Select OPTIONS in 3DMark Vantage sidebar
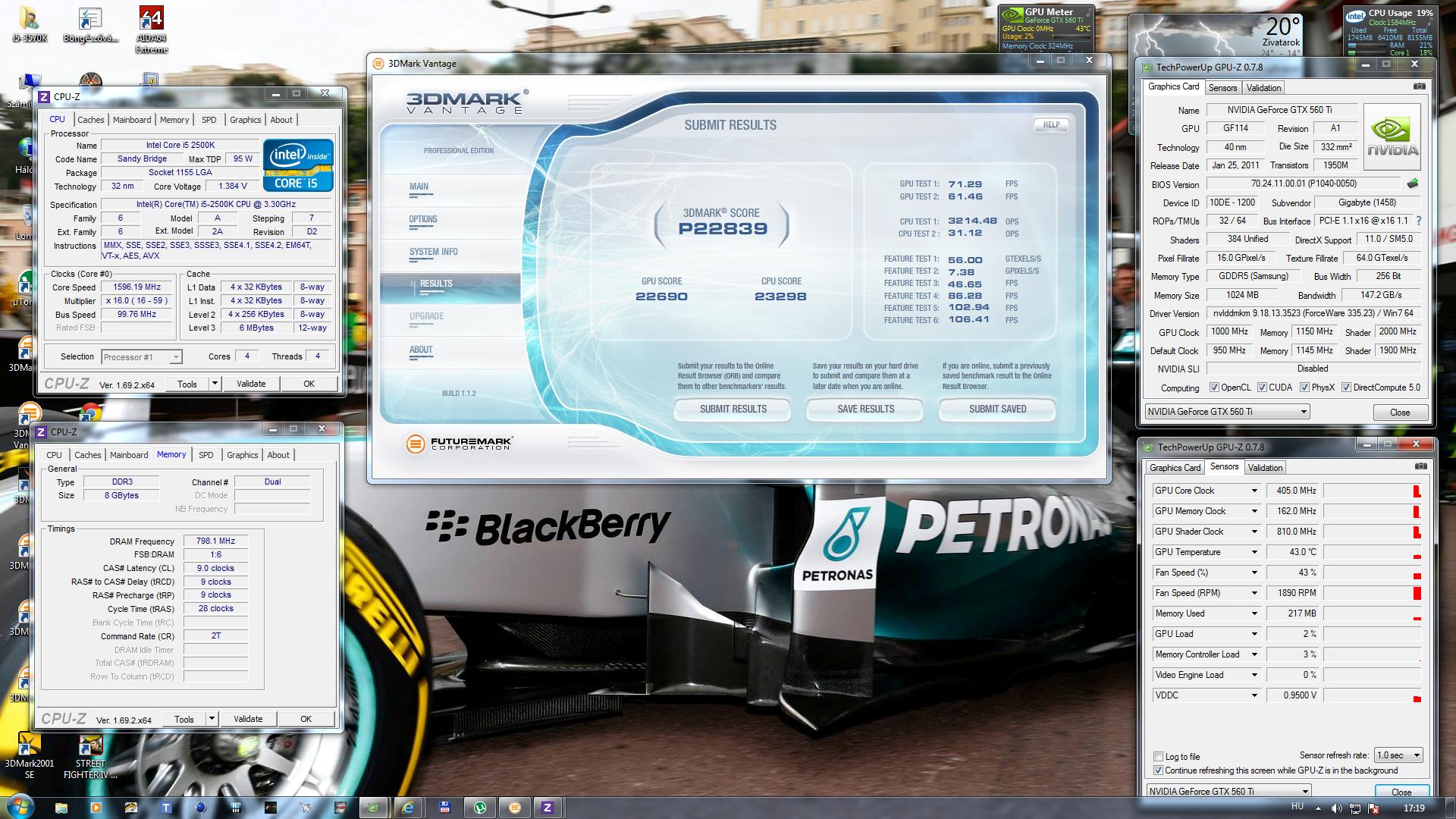This screenshot has height=819, width=1456. [x=423, y=219]
